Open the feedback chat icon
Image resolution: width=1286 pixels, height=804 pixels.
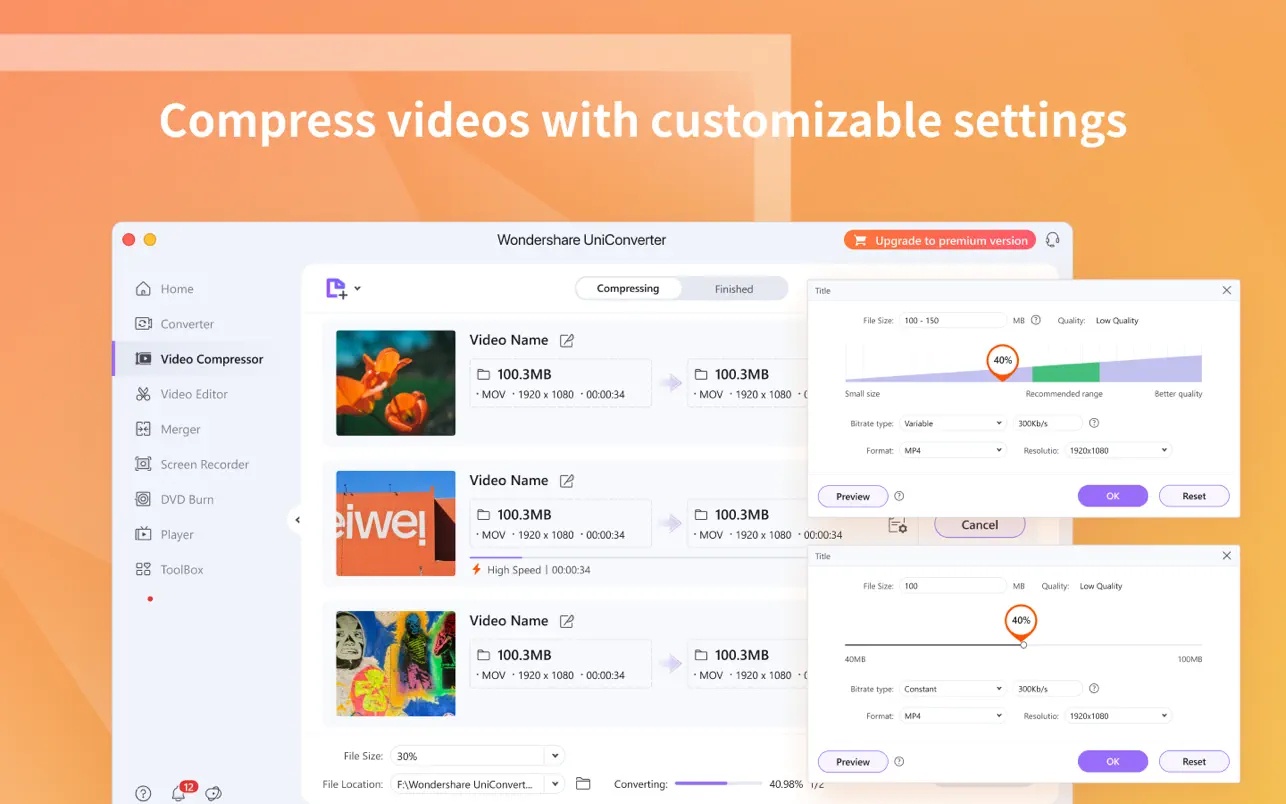click(213, 793)
